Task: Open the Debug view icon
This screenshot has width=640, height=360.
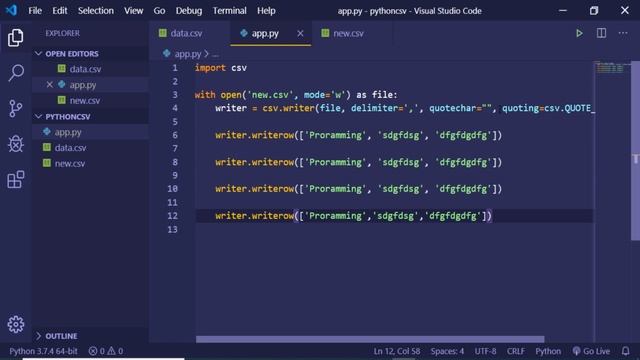Action: [16, 144]
